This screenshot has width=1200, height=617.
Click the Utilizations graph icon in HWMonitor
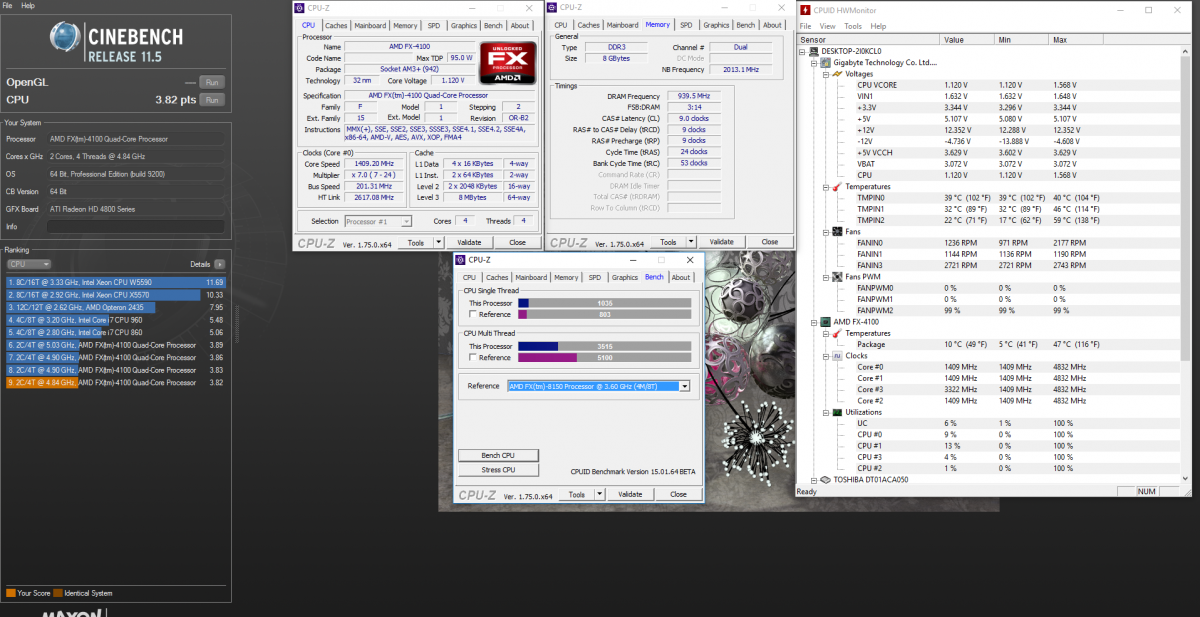(x=838, y=412)
